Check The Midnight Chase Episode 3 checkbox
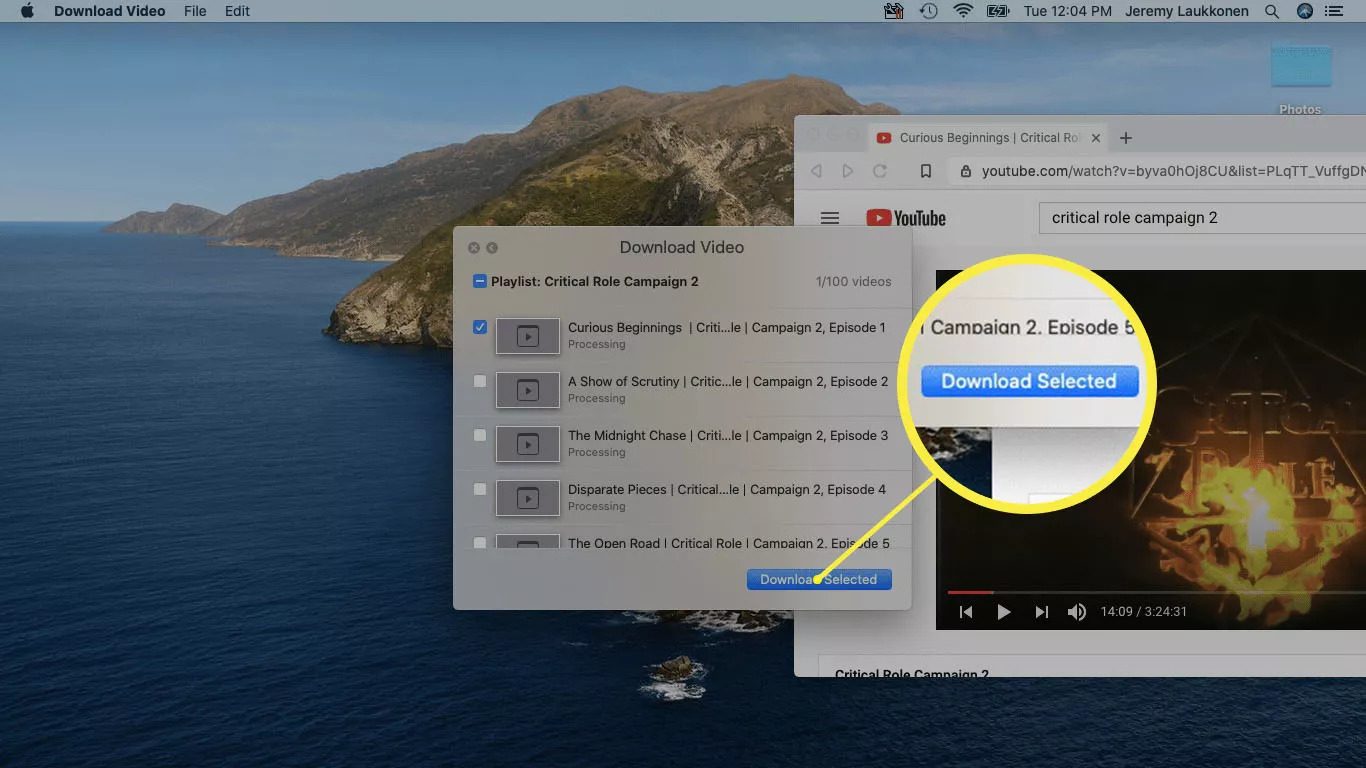 pyautogui.click(x=480, y=435)
